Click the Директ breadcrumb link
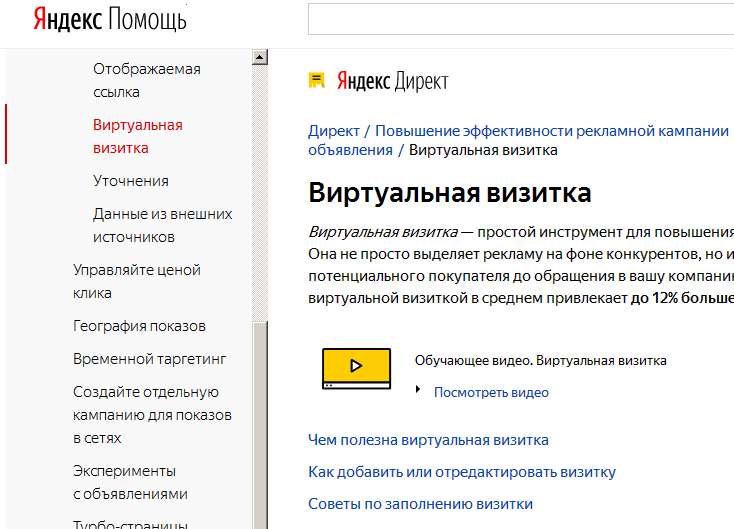 click(334, 131)
